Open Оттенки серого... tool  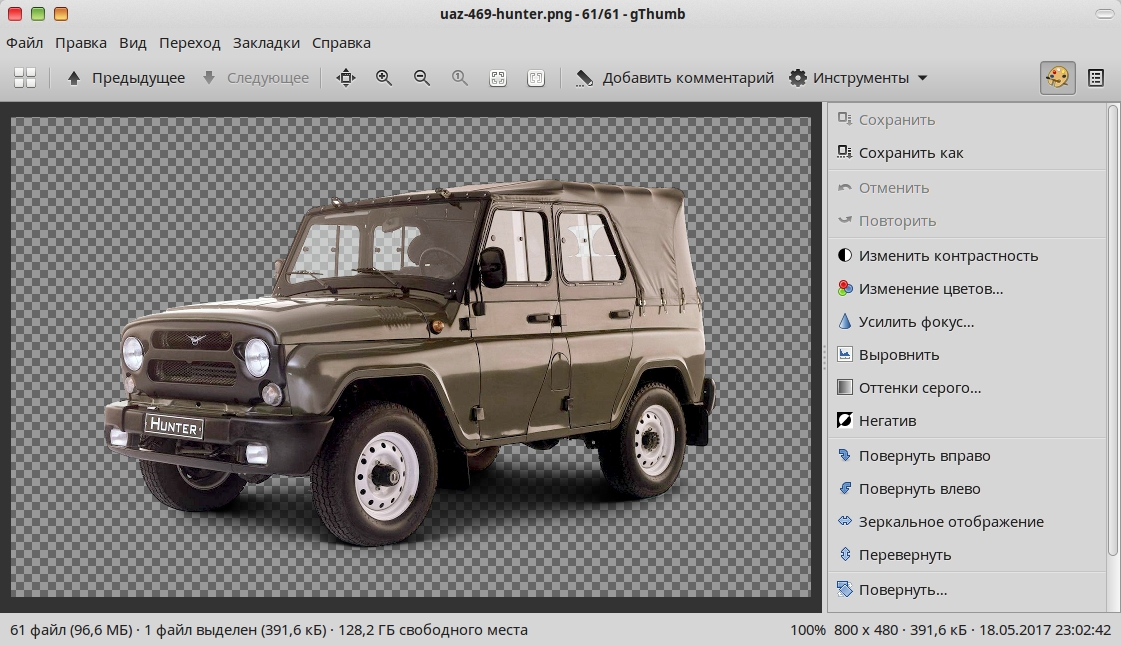tap(967, 387)
